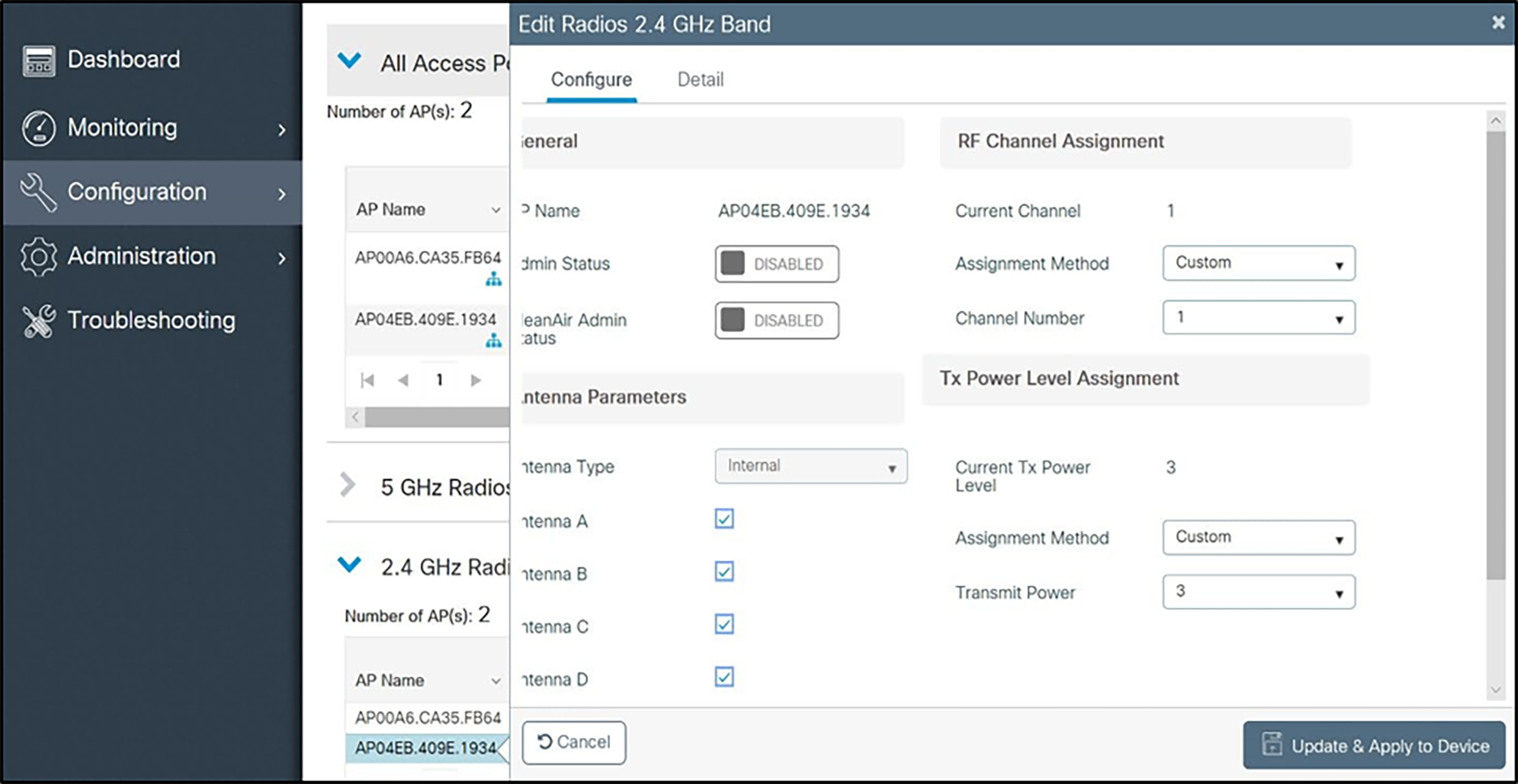
Task: Click the first page arrow in AP pagination
Action: [x=368, y=380]
